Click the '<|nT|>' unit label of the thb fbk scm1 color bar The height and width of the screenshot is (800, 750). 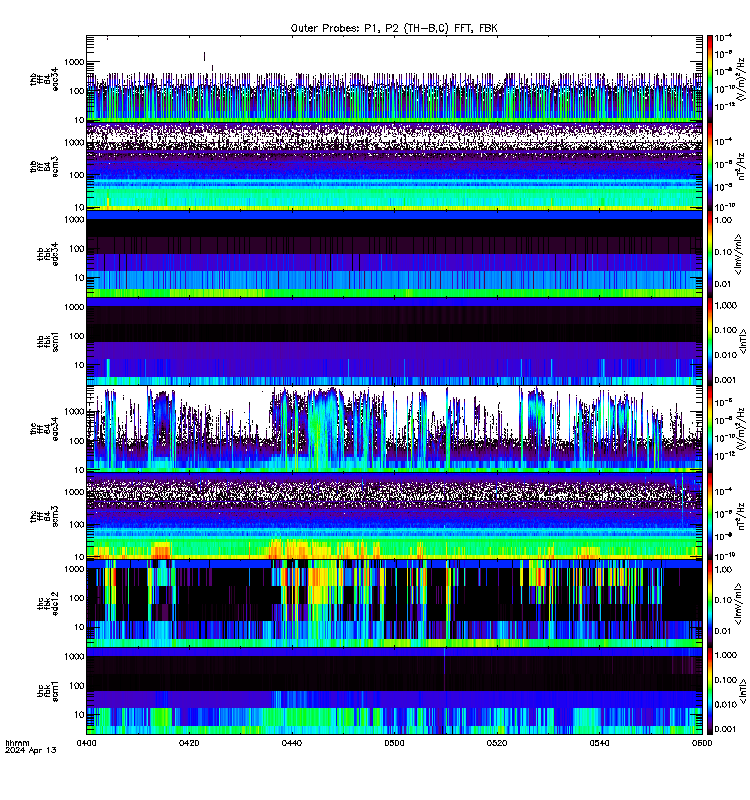(742, 341)
